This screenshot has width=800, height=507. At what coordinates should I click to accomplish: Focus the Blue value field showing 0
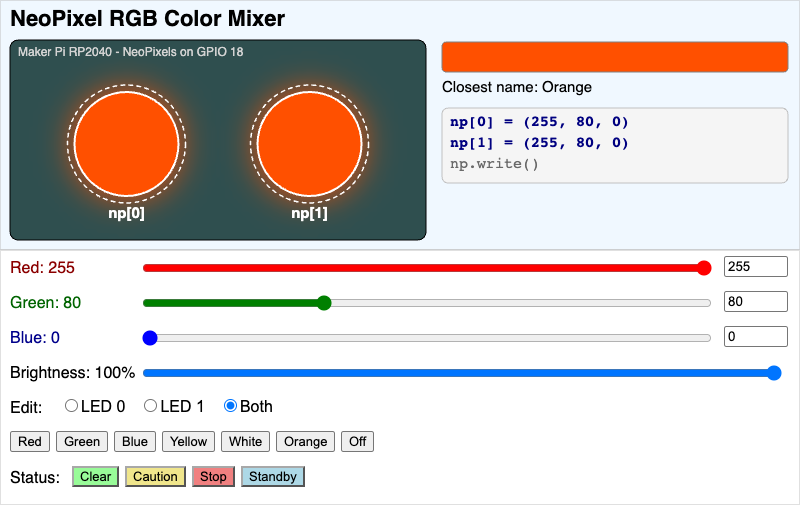(x=756, y=337)
